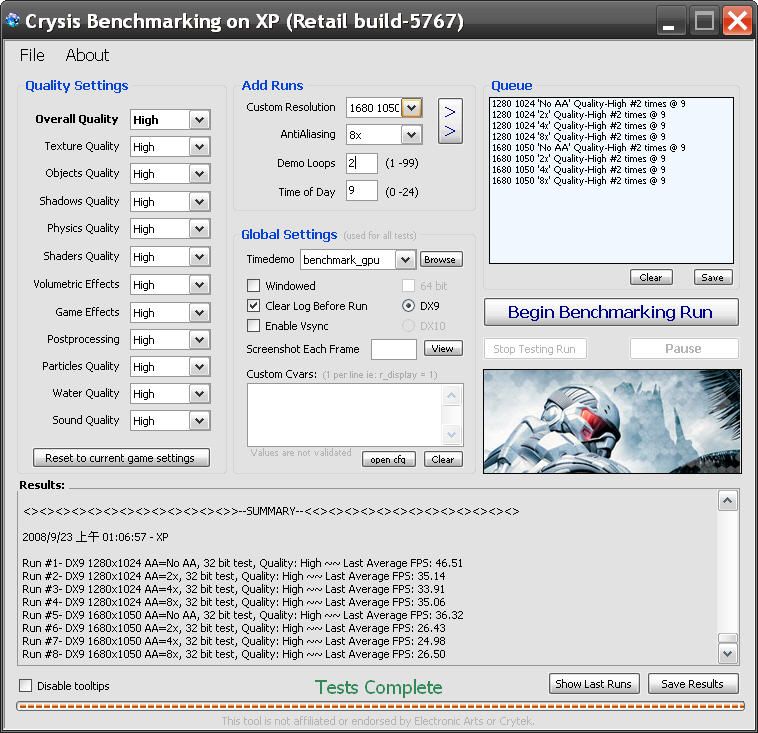Viewport: 758px width, 733px height.
Task: Expand Postprocessing dropdown
Action: click(x=199, y=340)
